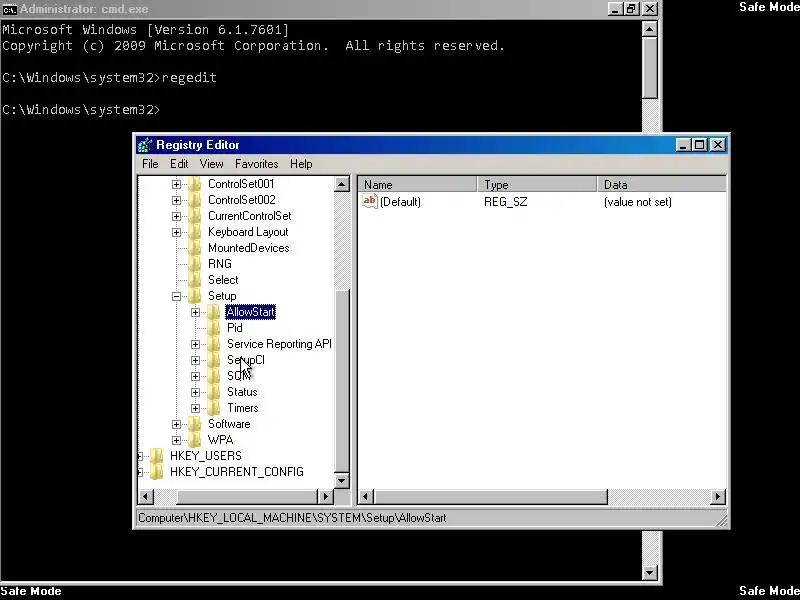800x600 pixels.
Task: Expand the WPA key
Action: (176, 440)
